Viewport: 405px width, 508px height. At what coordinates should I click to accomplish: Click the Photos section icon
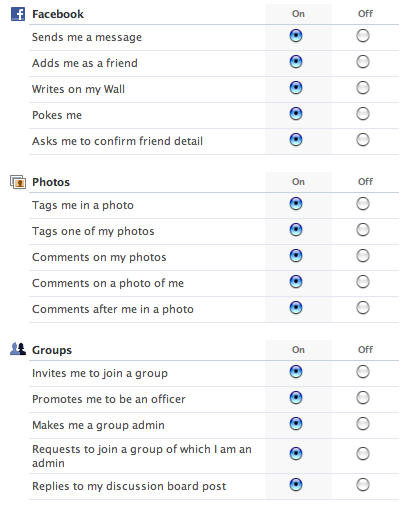[18, 182]
